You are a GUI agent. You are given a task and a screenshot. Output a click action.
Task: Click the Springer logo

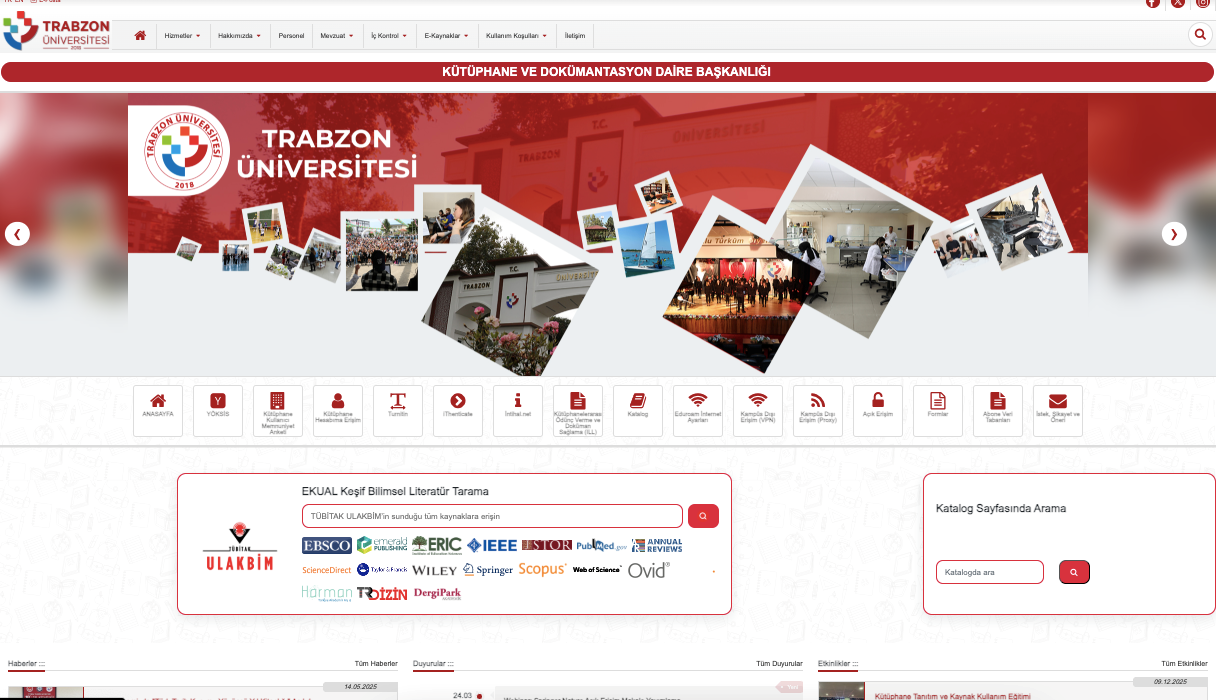[488, 570]
